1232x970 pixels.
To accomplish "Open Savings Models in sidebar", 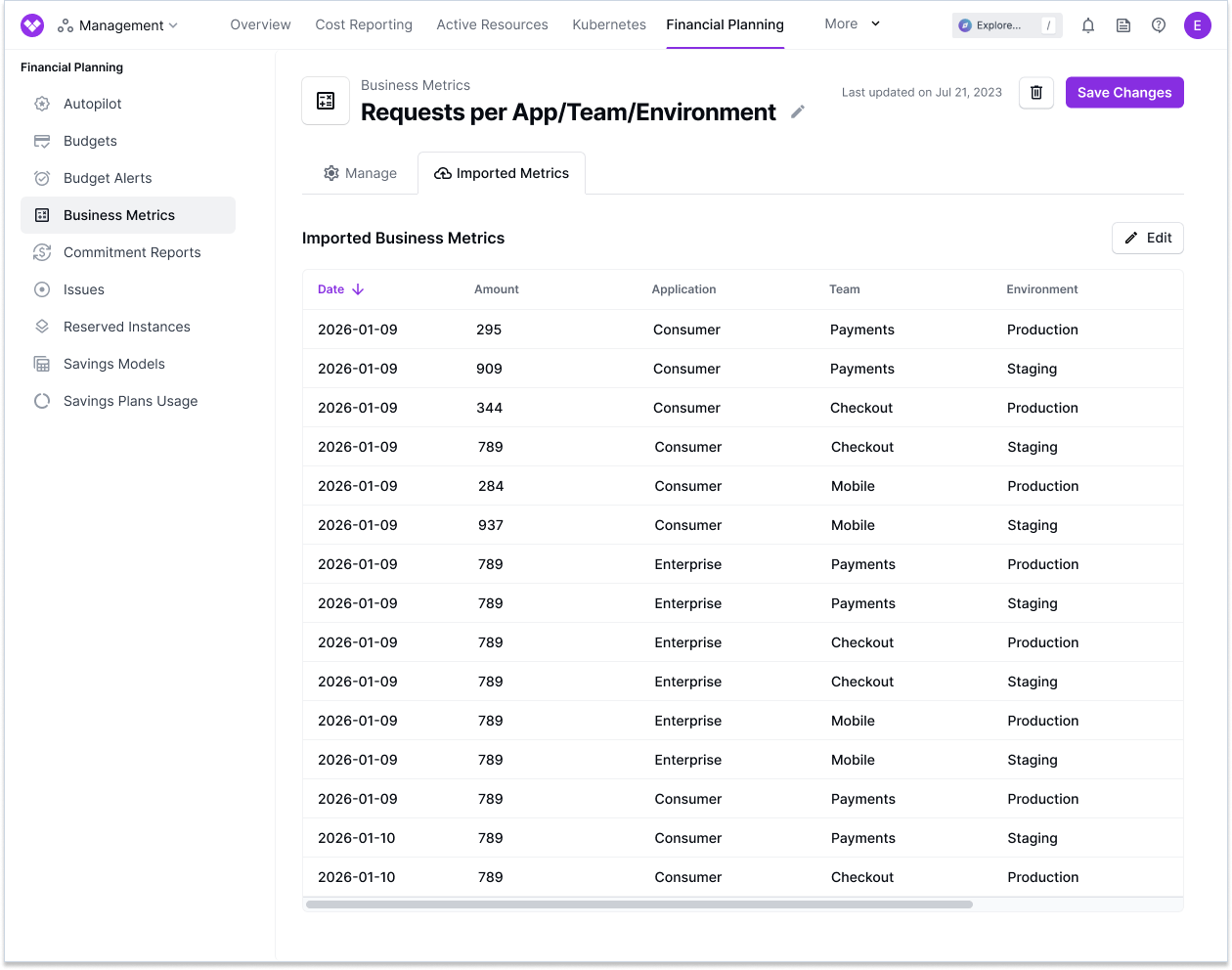I will 128,364.
